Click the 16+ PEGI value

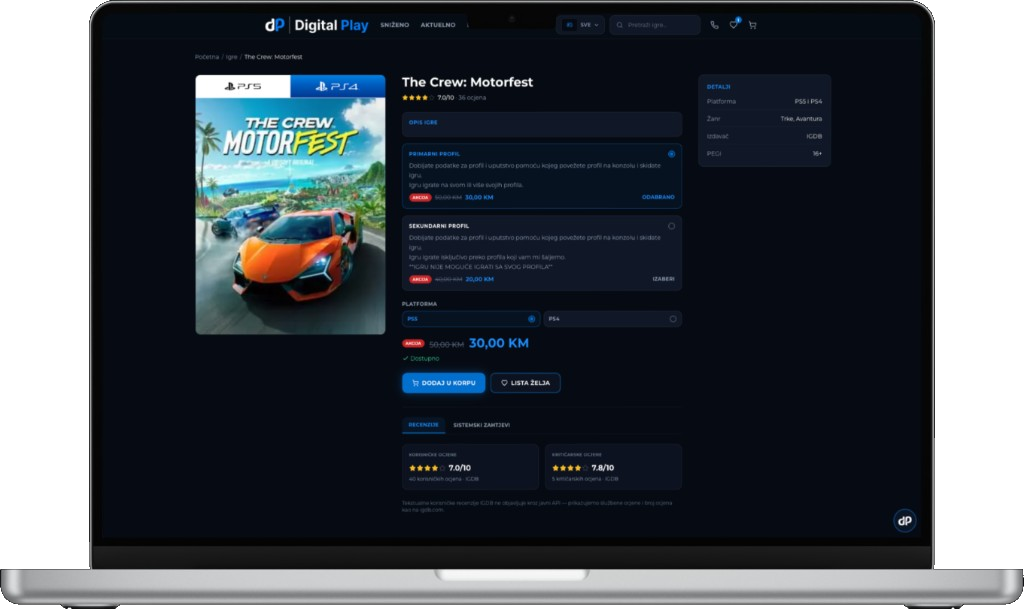coord(817,154)
